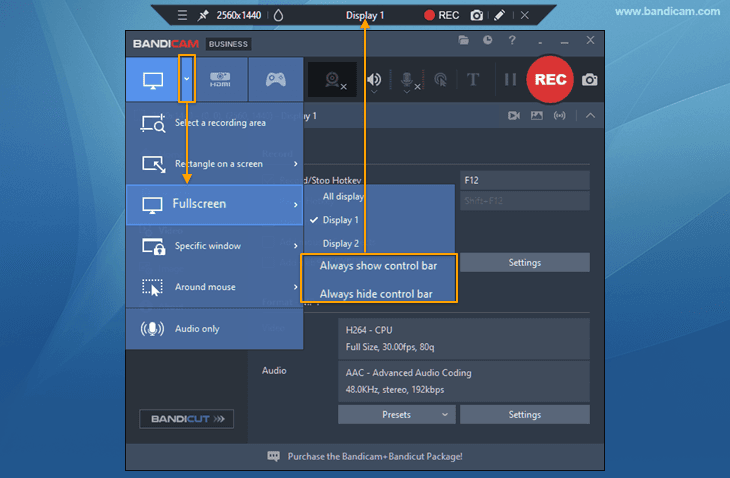
Task: Expand screen recording mode dropdown arrow
Action: coord(187,79)
